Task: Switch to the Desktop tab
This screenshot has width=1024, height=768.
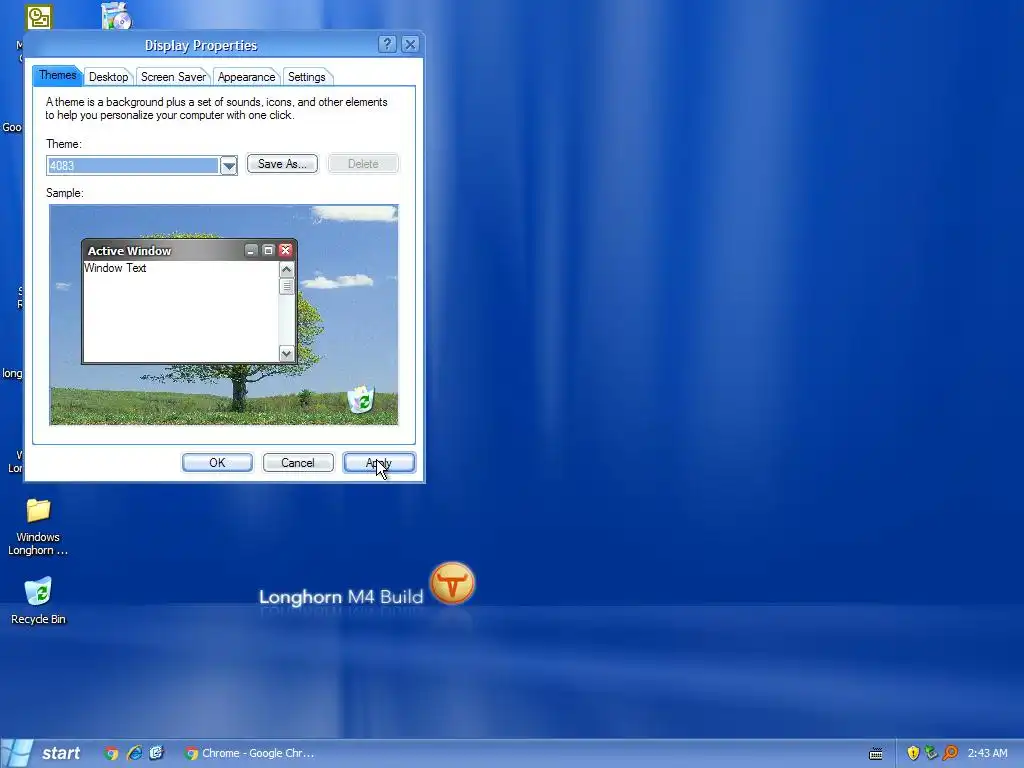Action: [x=108, y=77]
